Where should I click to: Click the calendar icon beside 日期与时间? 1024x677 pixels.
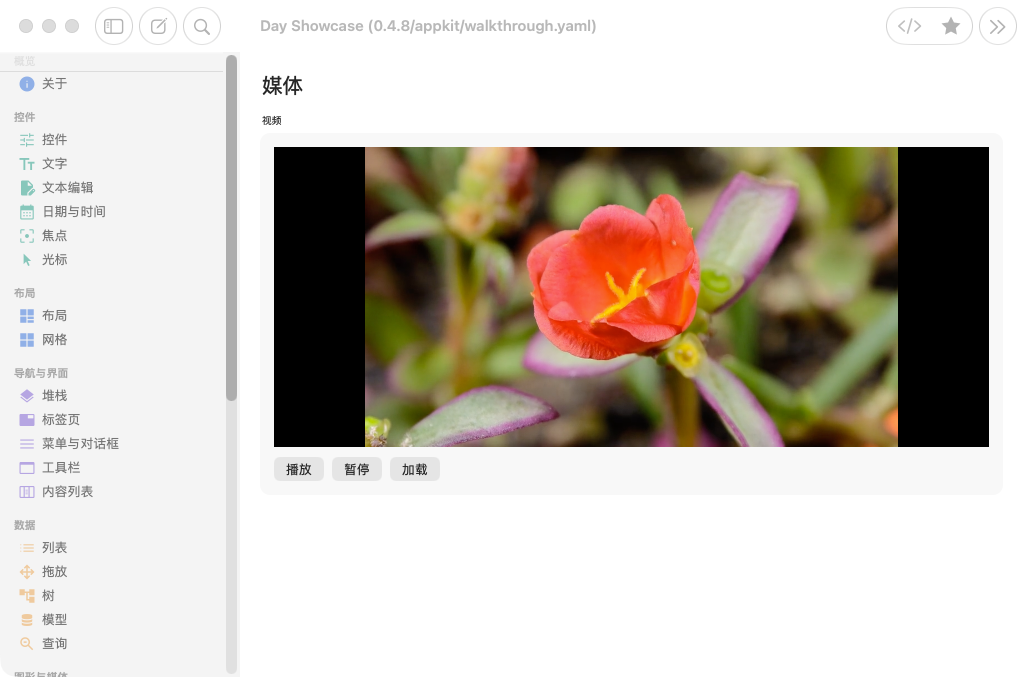coord(27,212)
